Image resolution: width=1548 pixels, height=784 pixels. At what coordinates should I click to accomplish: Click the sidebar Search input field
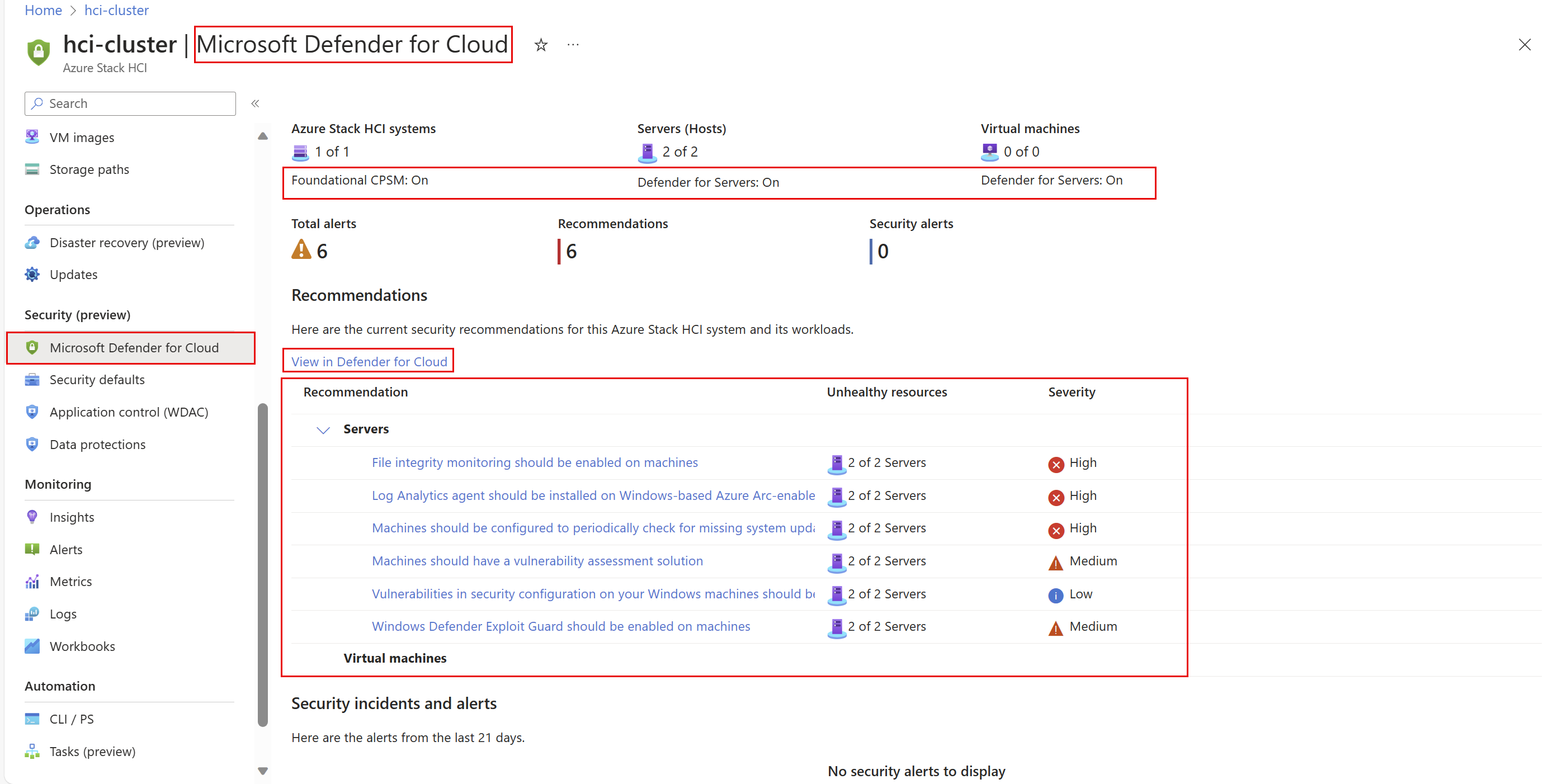pyautogui.click(x=130, y=103)
